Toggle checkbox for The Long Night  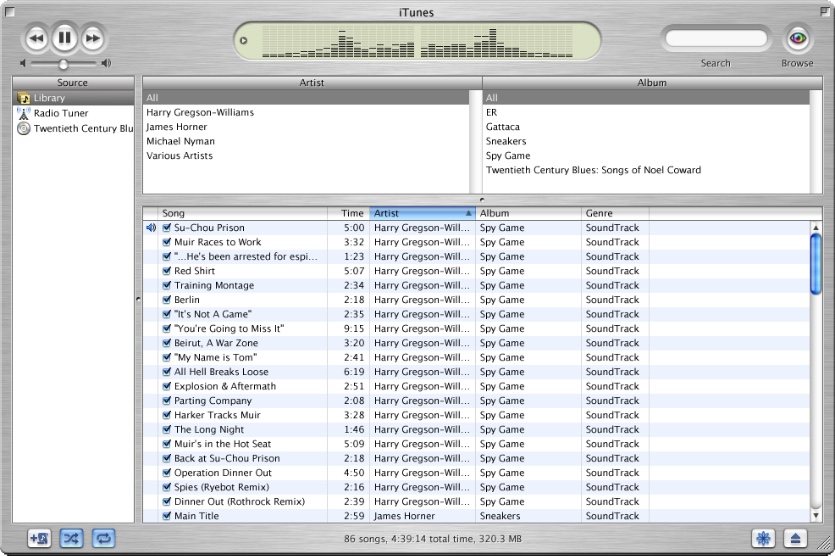pos(167,430)
